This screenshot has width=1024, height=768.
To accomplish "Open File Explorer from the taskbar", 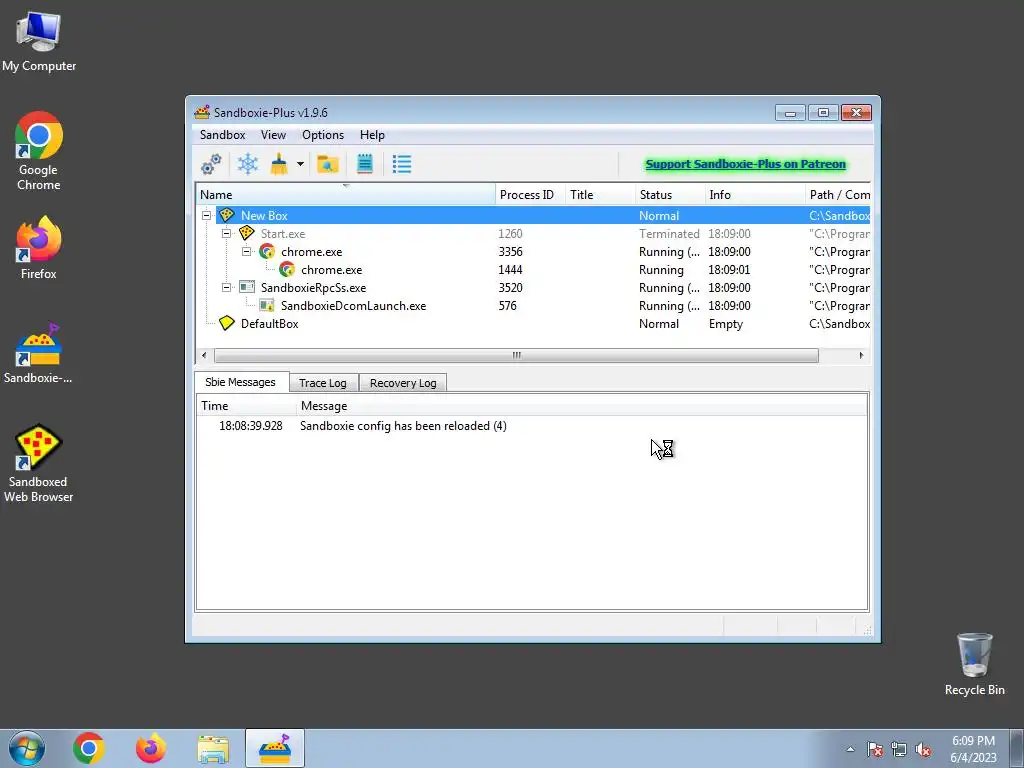I will click(213, 748).
